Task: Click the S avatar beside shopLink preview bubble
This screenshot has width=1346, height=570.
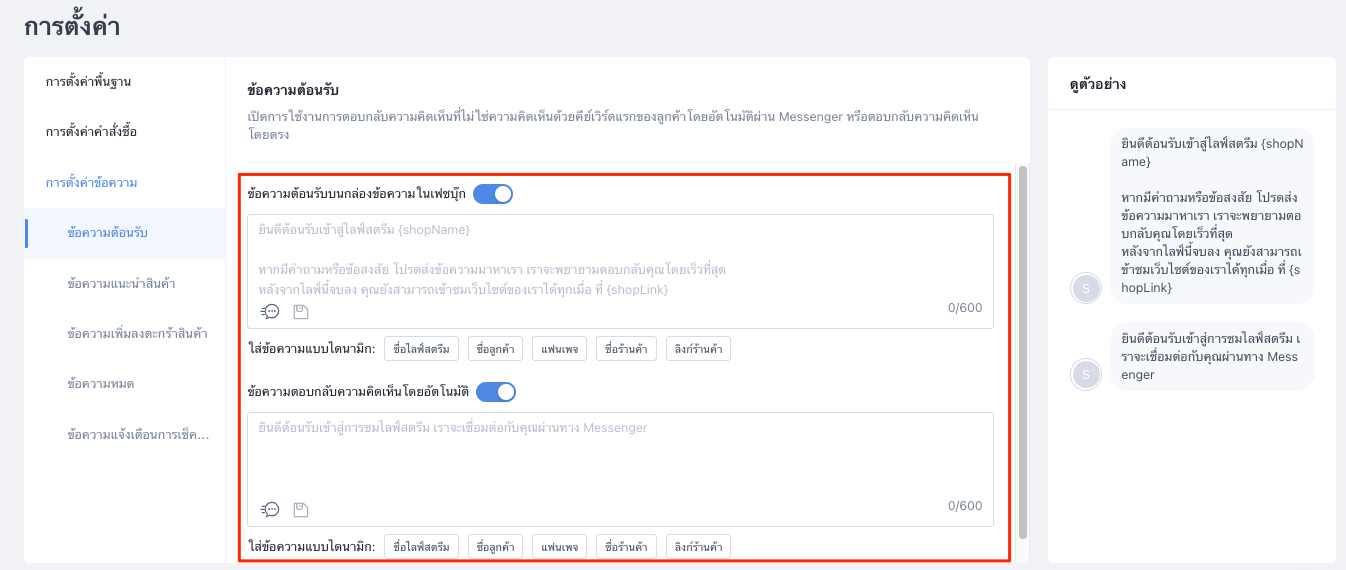Action: [1085, 289]
